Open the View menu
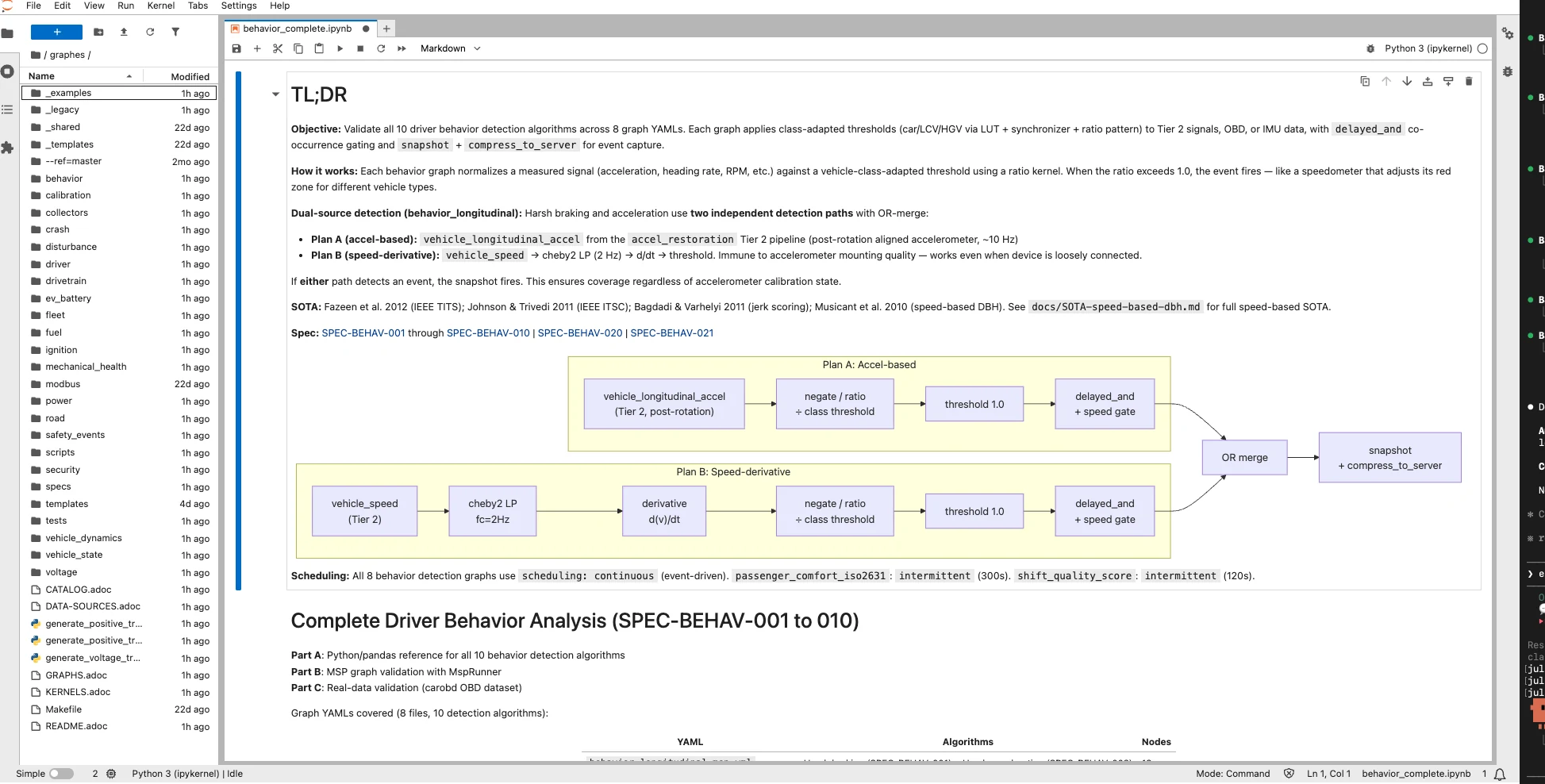This screenshot has height=784, width=1545. (x=94, y=6)
